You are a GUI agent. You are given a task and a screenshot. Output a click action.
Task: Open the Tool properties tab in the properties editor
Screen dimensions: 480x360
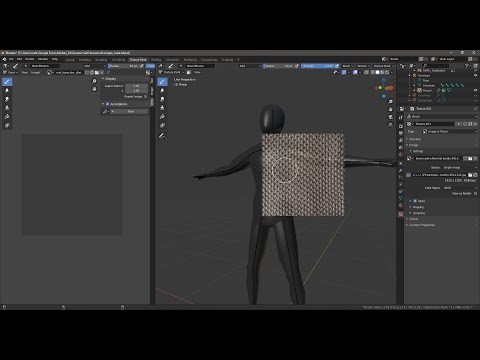[x=401, y=117]
